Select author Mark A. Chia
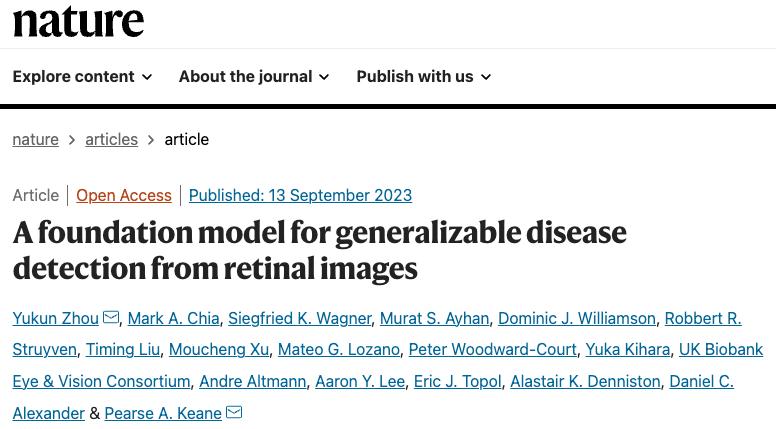The height and width of the screenshot is (429, 776). point(173,318)
